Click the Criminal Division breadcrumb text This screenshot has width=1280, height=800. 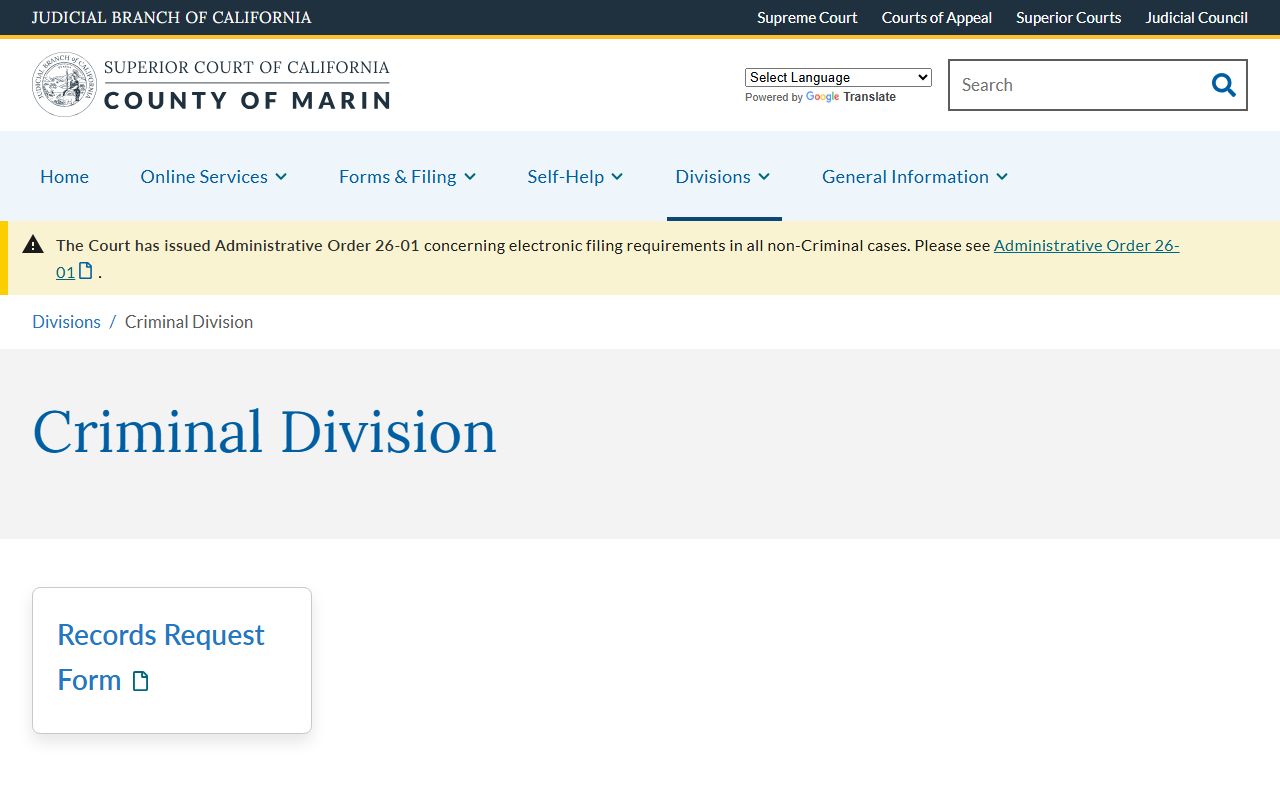189,321
